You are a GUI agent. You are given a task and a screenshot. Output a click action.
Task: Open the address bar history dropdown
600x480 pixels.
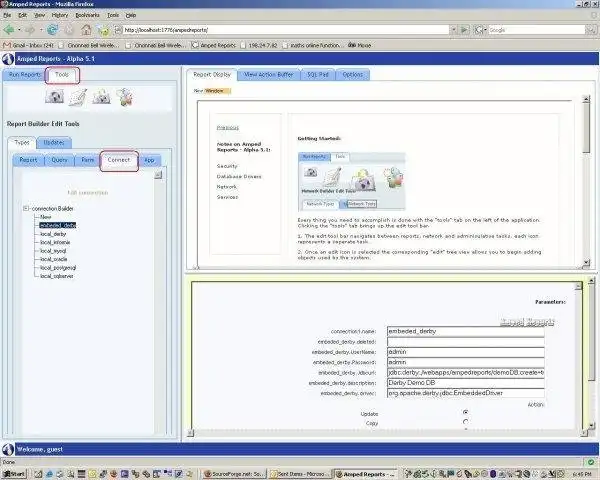(453, 29)
